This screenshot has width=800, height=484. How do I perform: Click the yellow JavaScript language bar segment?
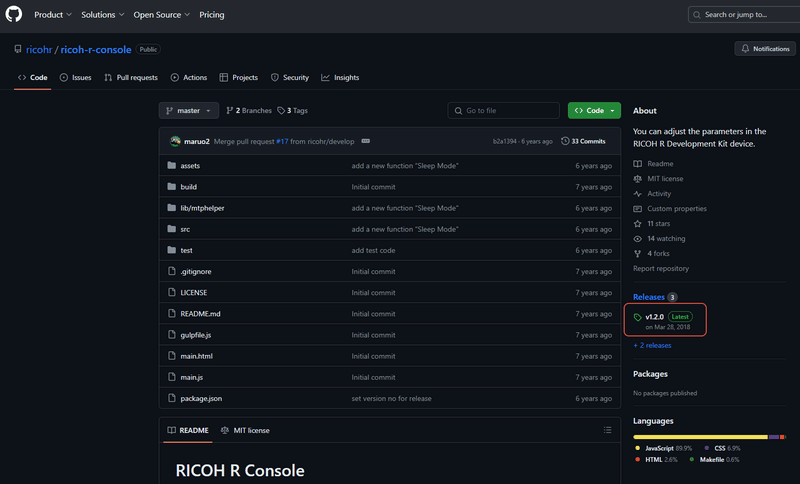[x=700, y=437]
